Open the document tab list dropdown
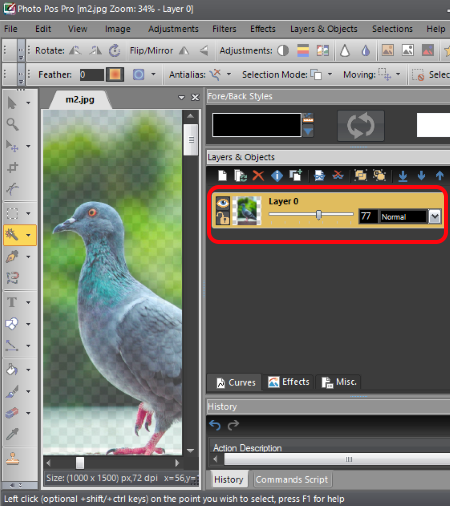 pos(181,97)
